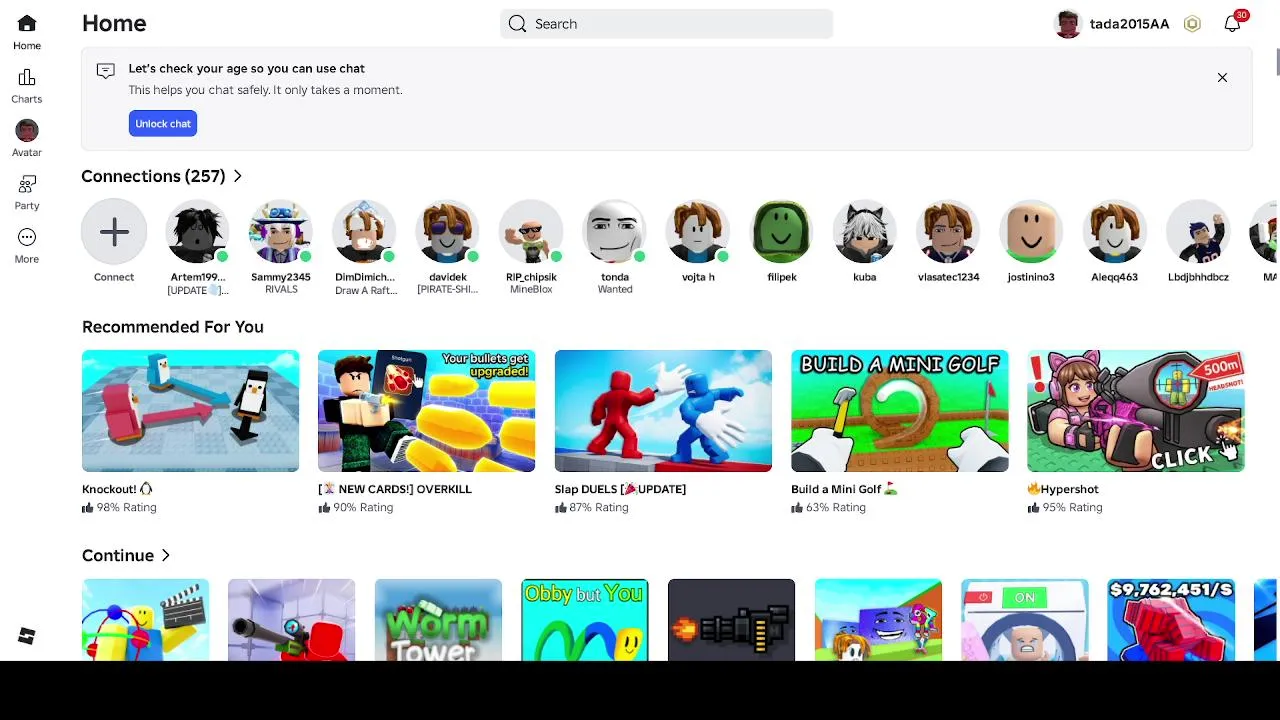The width and height of the screenshot is (1280, 720).
Task: Click the Build a Mini Golf title
Action: [x=844, y=489]
